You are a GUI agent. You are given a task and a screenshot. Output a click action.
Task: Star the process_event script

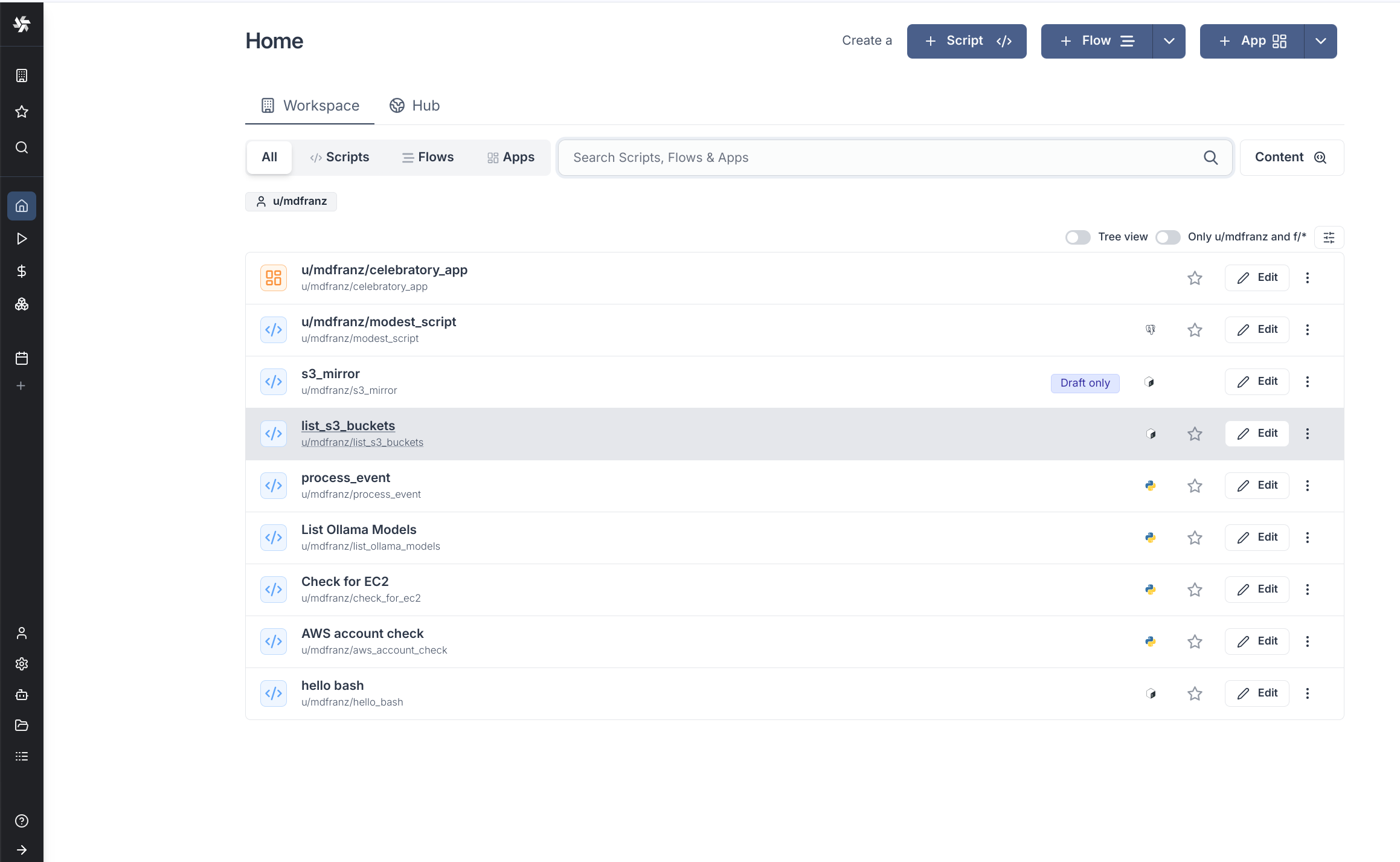pos(1194,486)
